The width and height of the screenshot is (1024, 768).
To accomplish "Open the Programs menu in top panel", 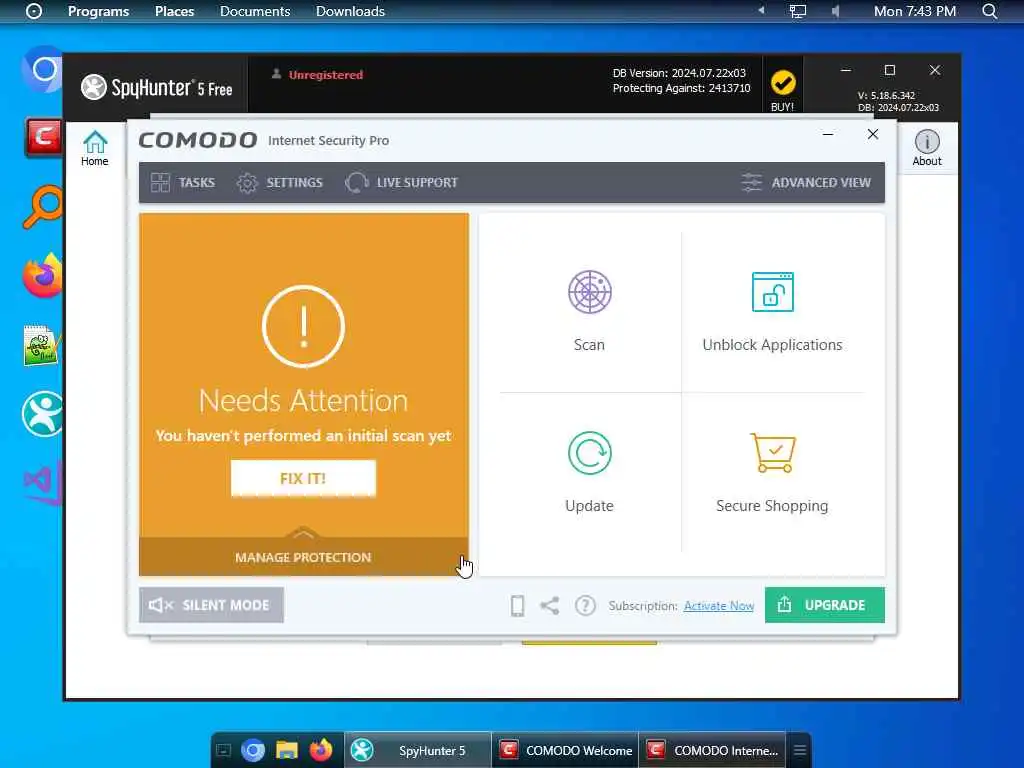I will coord(99,11).
